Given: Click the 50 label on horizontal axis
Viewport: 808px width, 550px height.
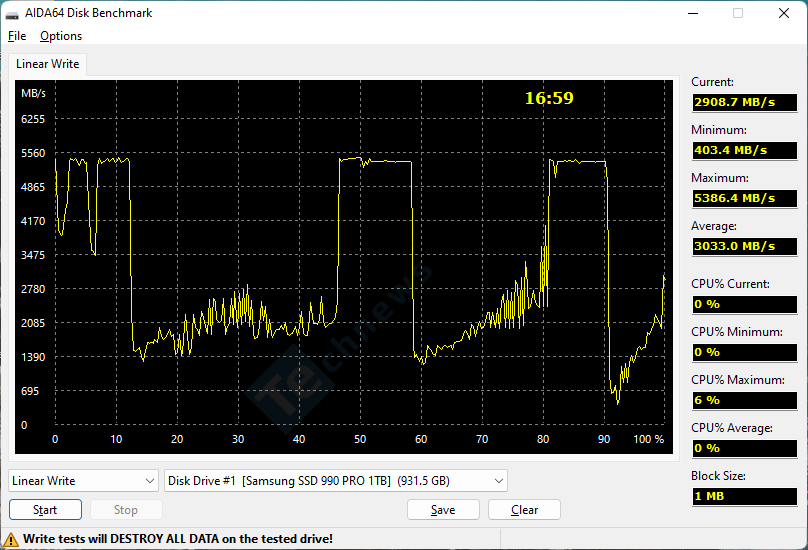Looking at the screenshot, I should (360, 439).
